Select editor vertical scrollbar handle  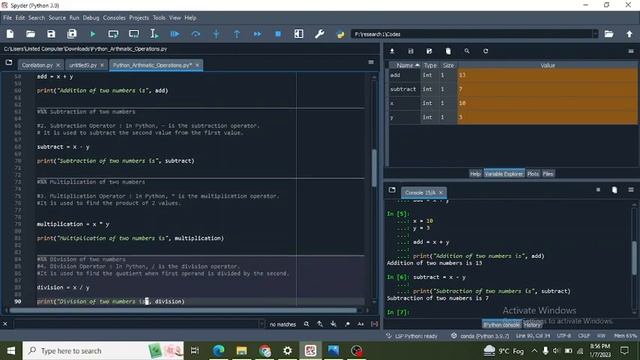374,168
